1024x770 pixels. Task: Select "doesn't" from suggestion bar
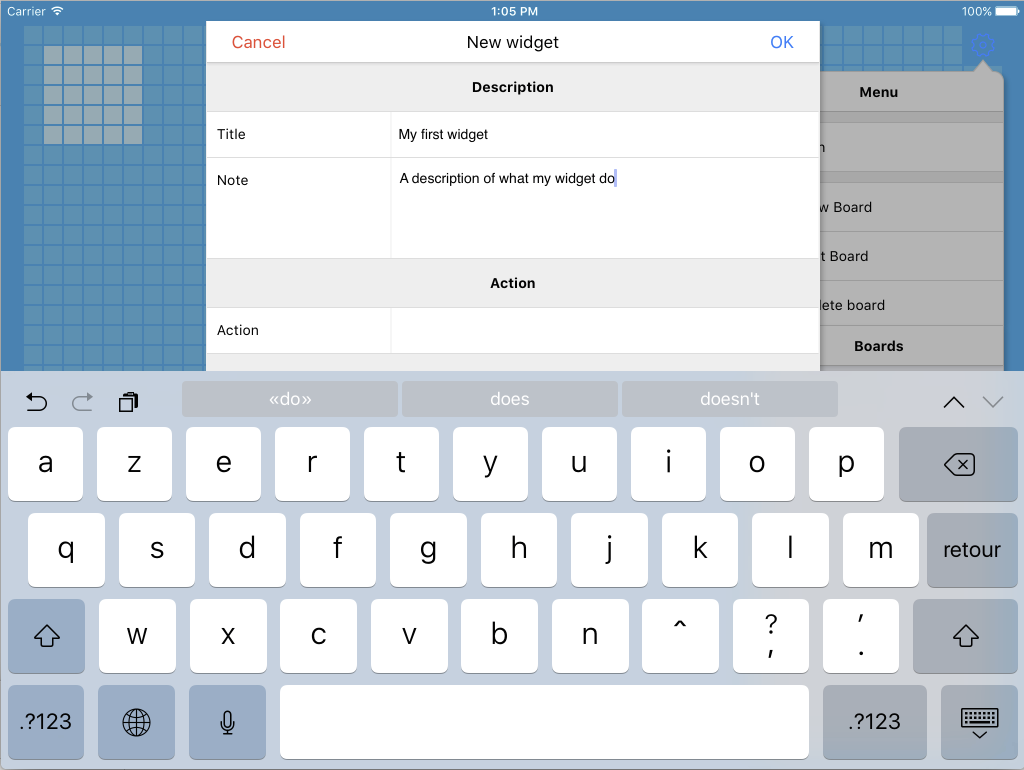[729, 399]
